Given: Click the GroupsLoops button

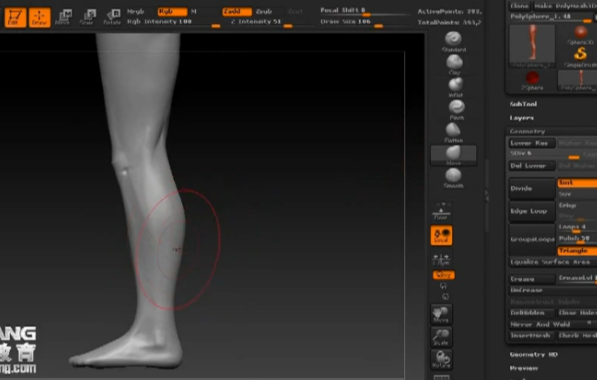Looking at the screenshot, I should 532,239.
